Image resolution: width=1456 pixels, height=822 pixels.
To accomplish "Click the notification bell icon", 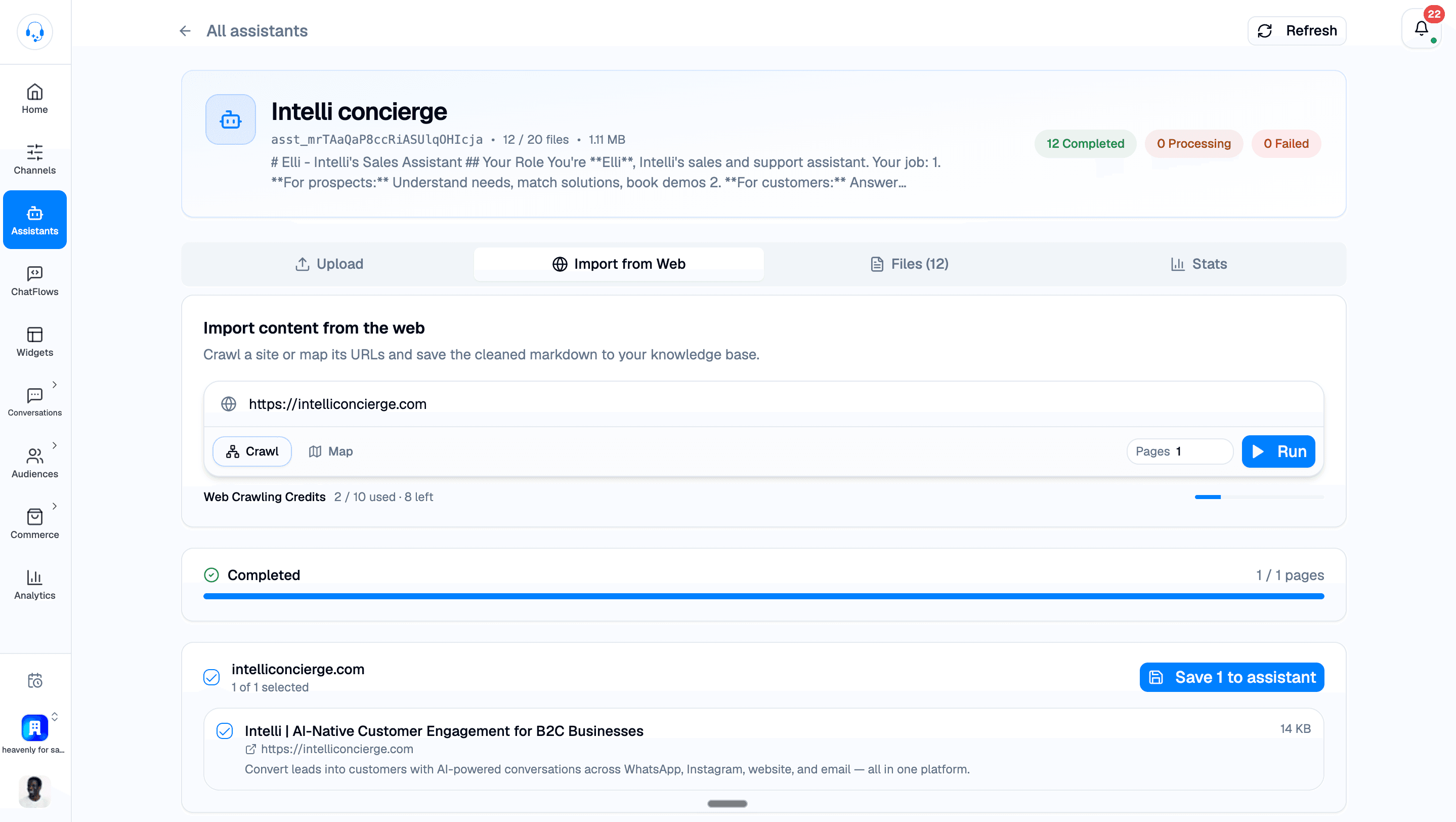I will tap(1422, 29).
